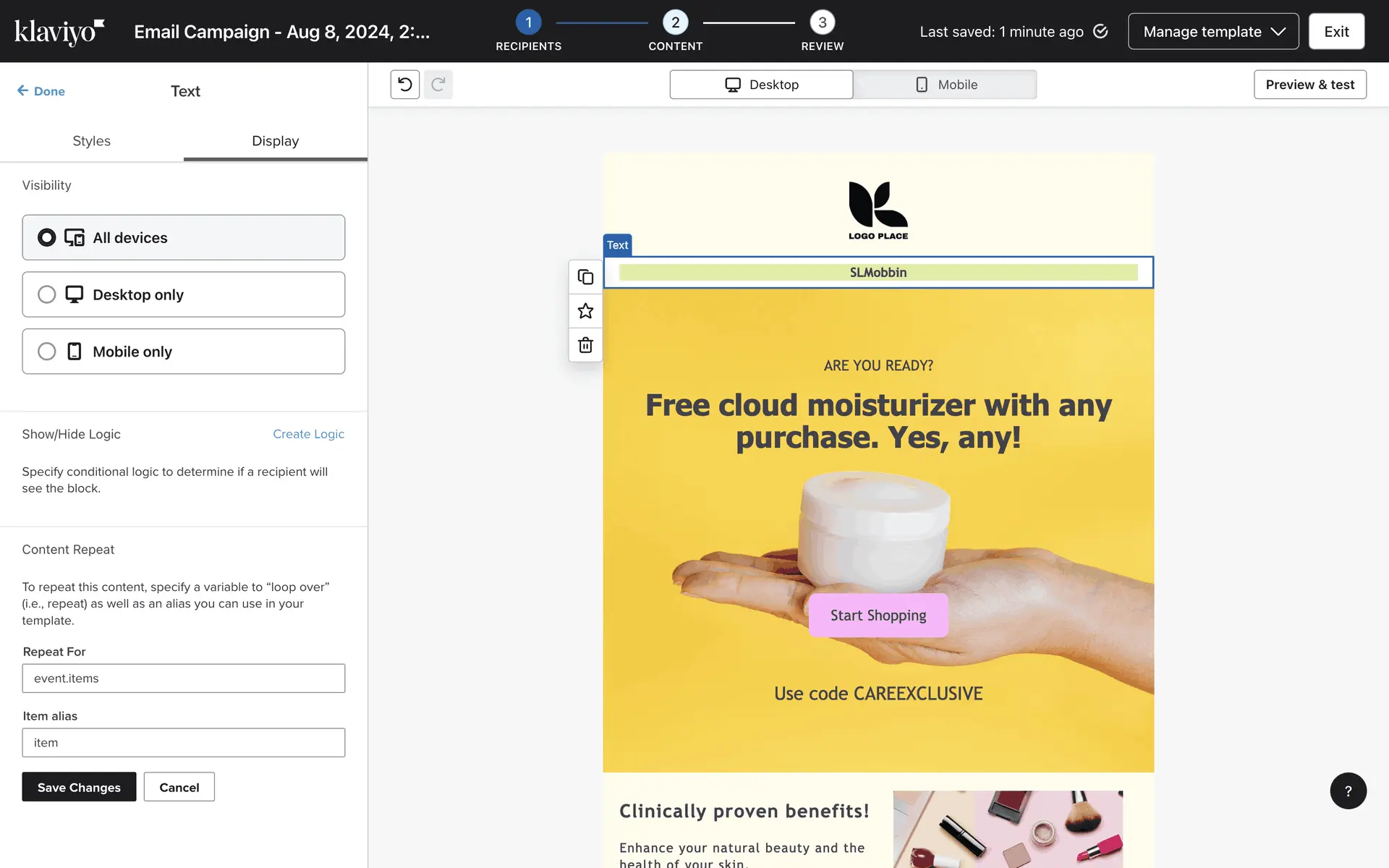This screenshot has width=1389, height=868.
Task: Click the Save Changes button
Action: pyautogui.click(x=79, y=787)
